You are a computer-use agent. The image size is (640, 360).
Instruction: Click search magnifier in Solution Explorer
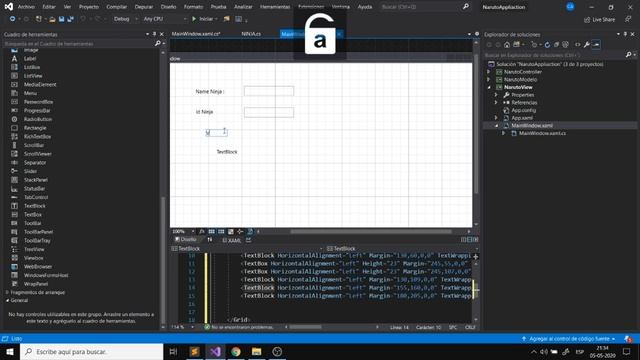(x=629, y=54)
